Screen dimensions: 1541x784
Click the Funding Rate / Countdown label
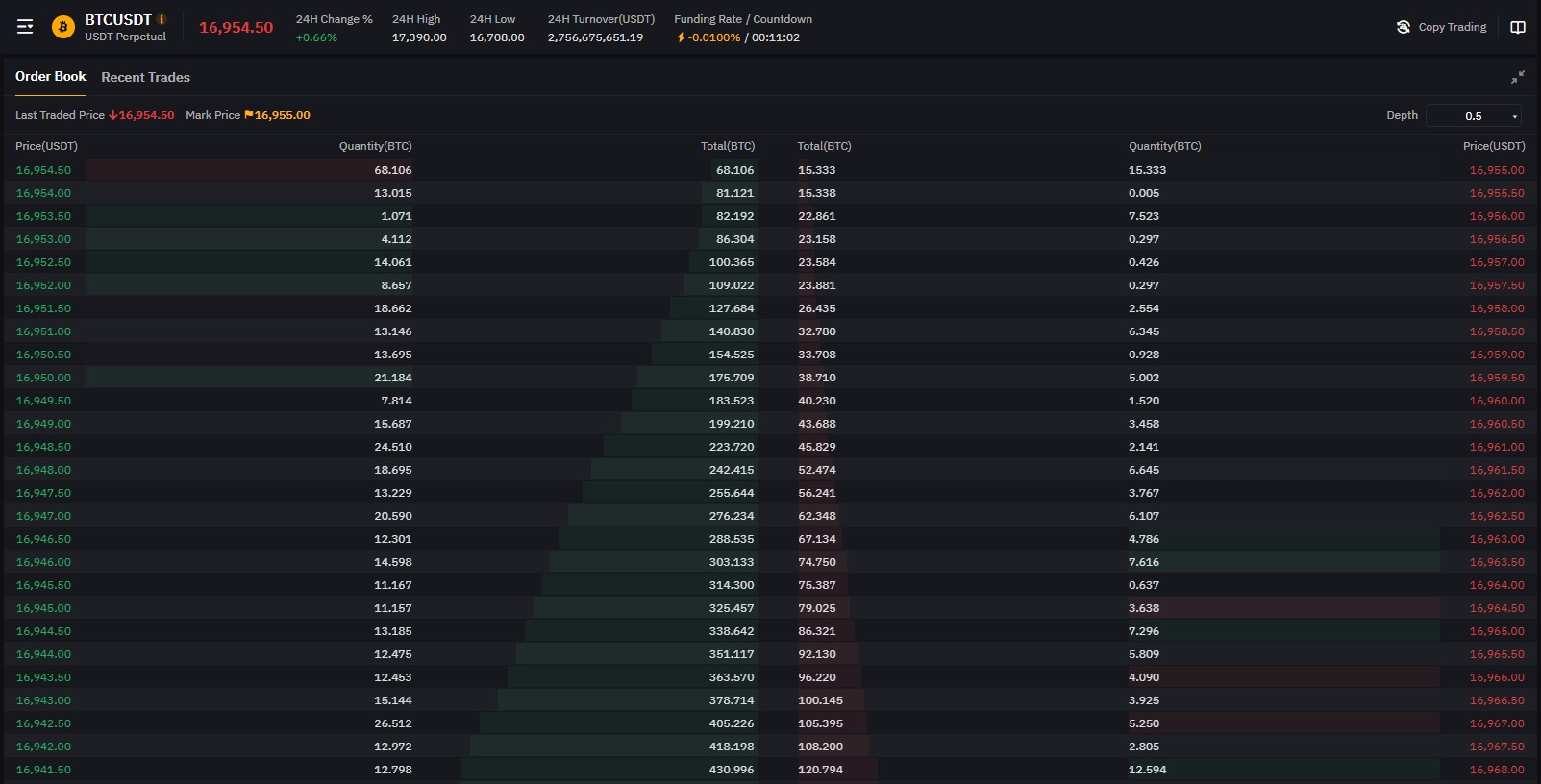(743, 19)
